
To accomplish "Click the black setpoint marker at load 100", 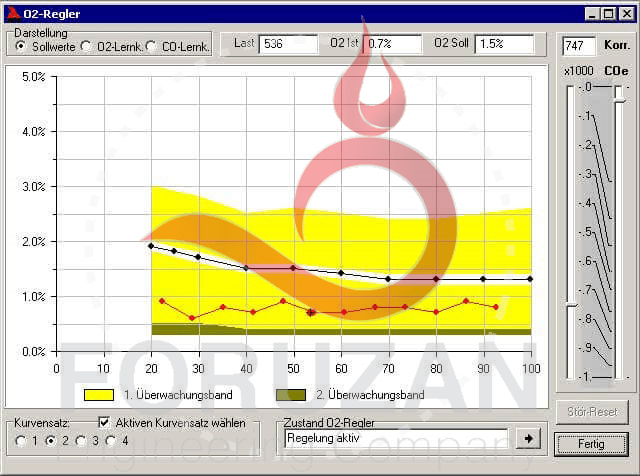I will tap(530, 279).
